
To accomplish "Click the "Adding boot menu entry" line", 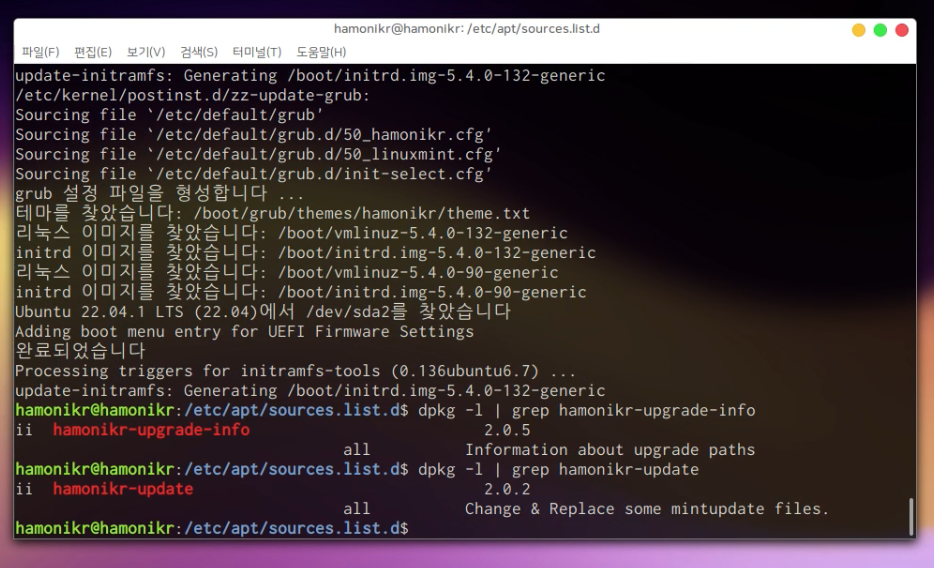I will click(244, 331).
